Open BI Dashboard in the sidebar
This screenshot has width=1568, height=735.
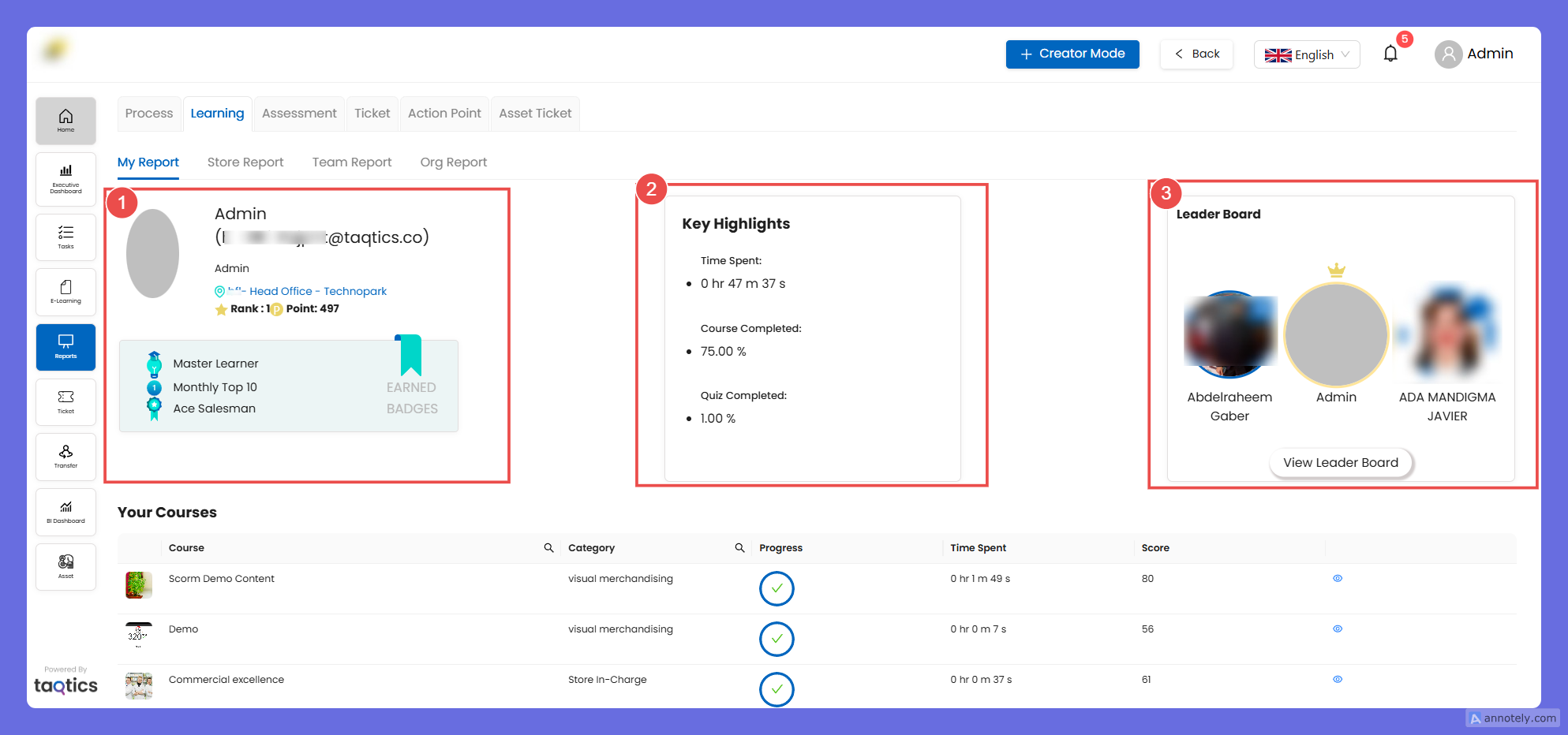click(65, 512)
